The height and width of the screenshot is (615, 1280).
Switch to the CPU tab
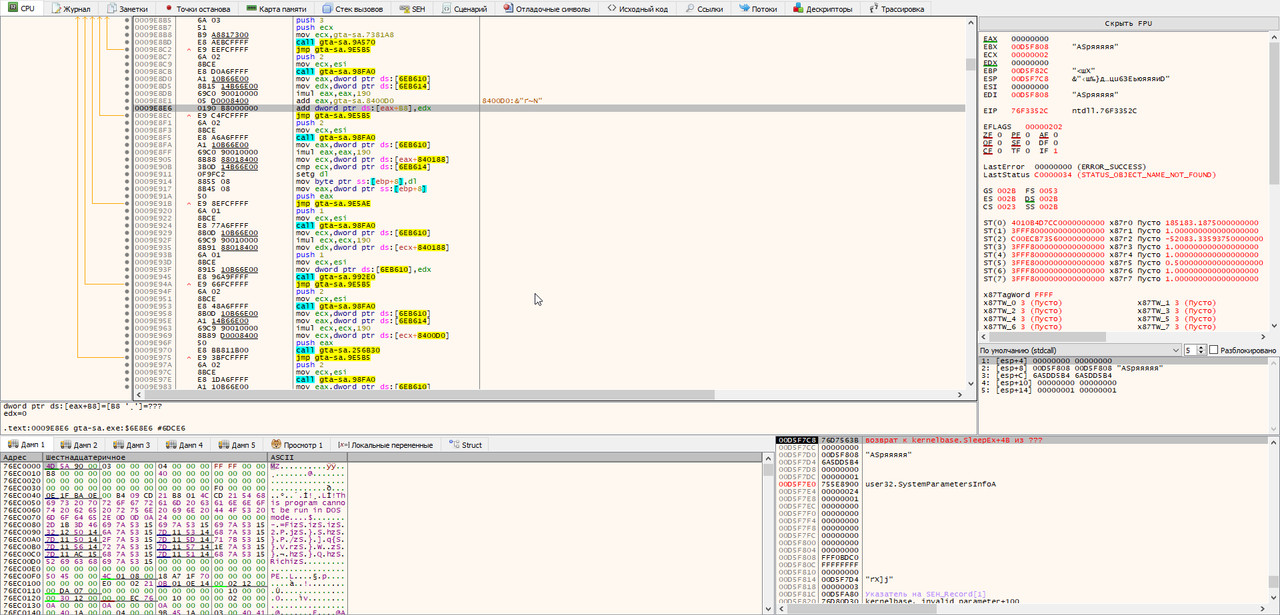pos(20,8)
